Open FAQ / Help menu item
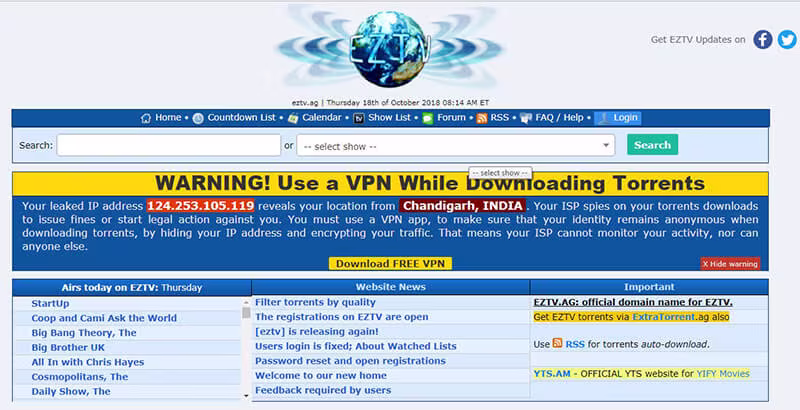Image resolution: width=800 pixels, height=410 pixels. pos(559,118)
